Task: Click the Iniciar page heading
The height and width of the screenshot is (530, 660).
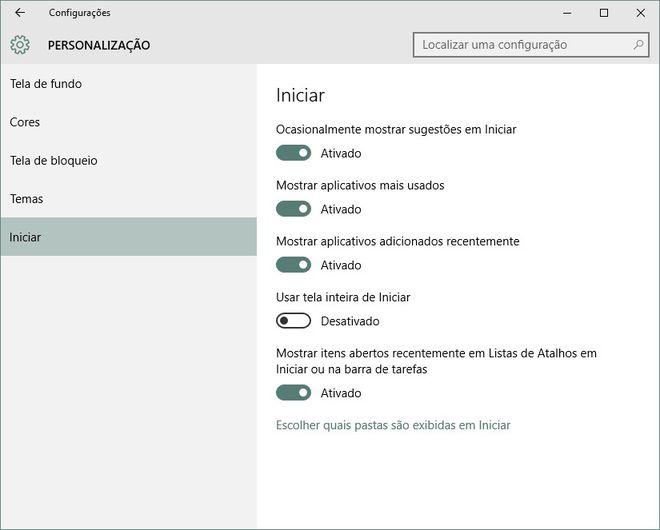Action: point(300,95)
